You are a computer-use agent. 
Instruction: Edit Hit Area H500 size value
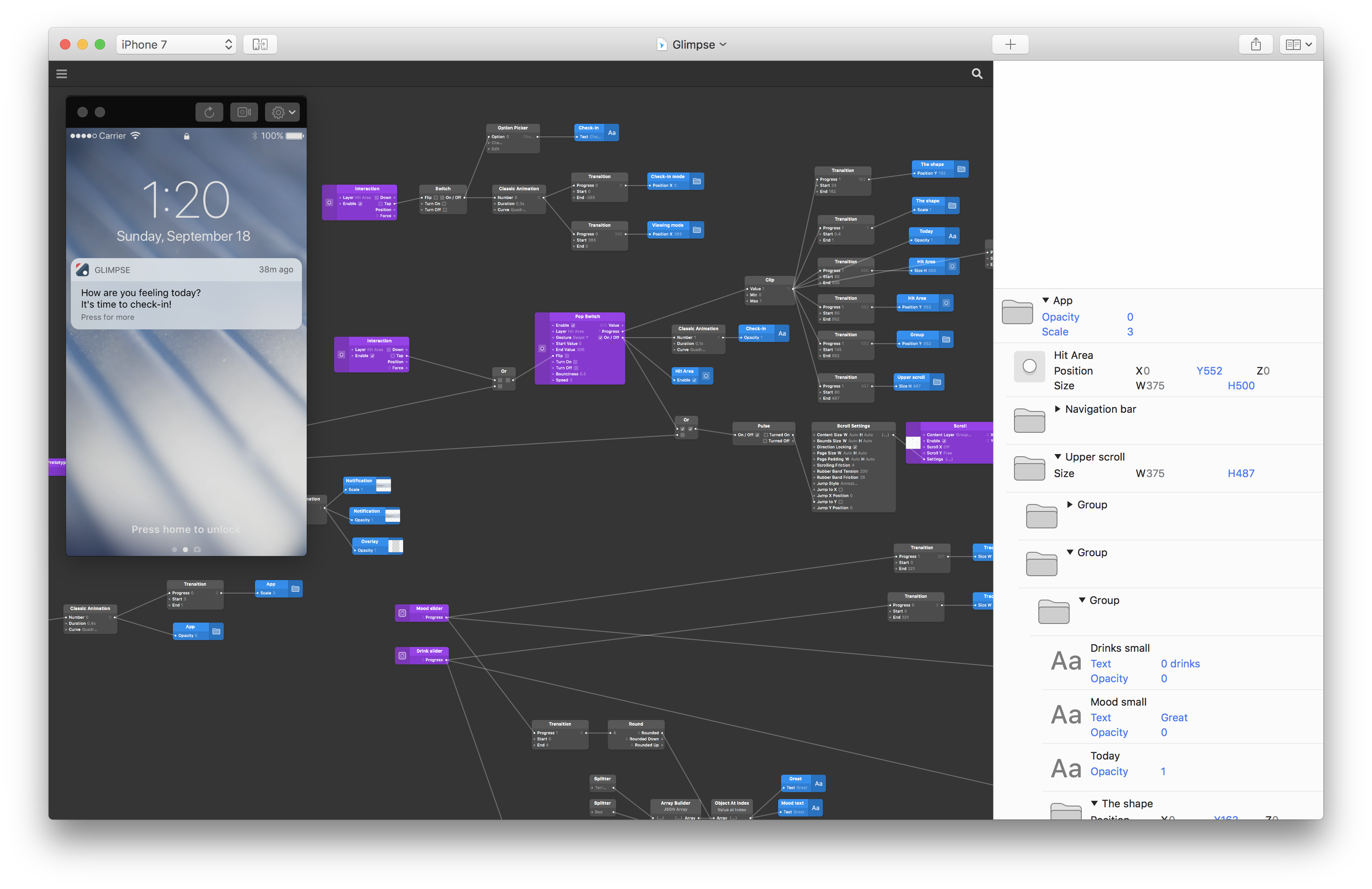1240,386
